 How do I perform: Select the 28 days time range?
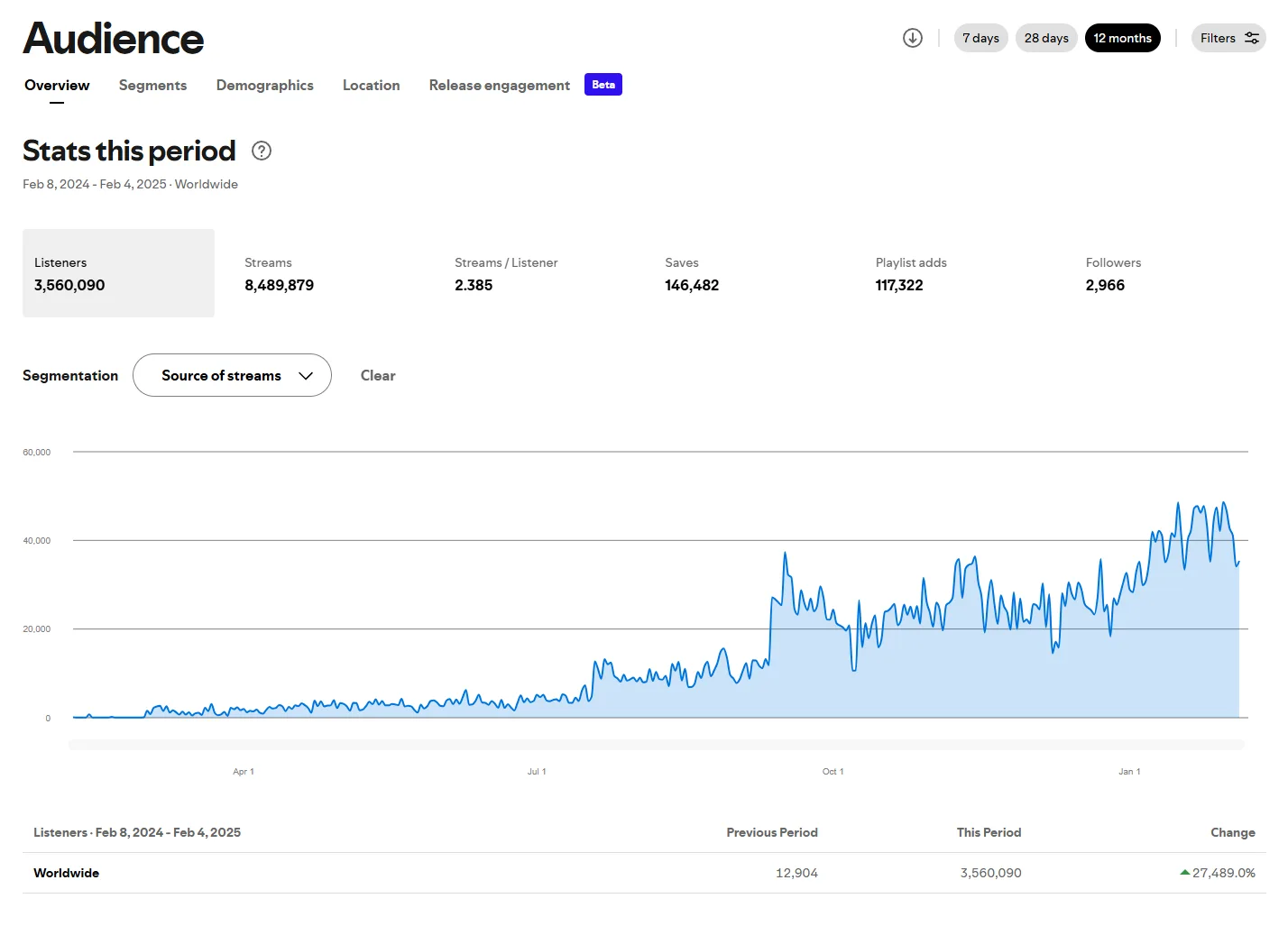[1046, 38]
